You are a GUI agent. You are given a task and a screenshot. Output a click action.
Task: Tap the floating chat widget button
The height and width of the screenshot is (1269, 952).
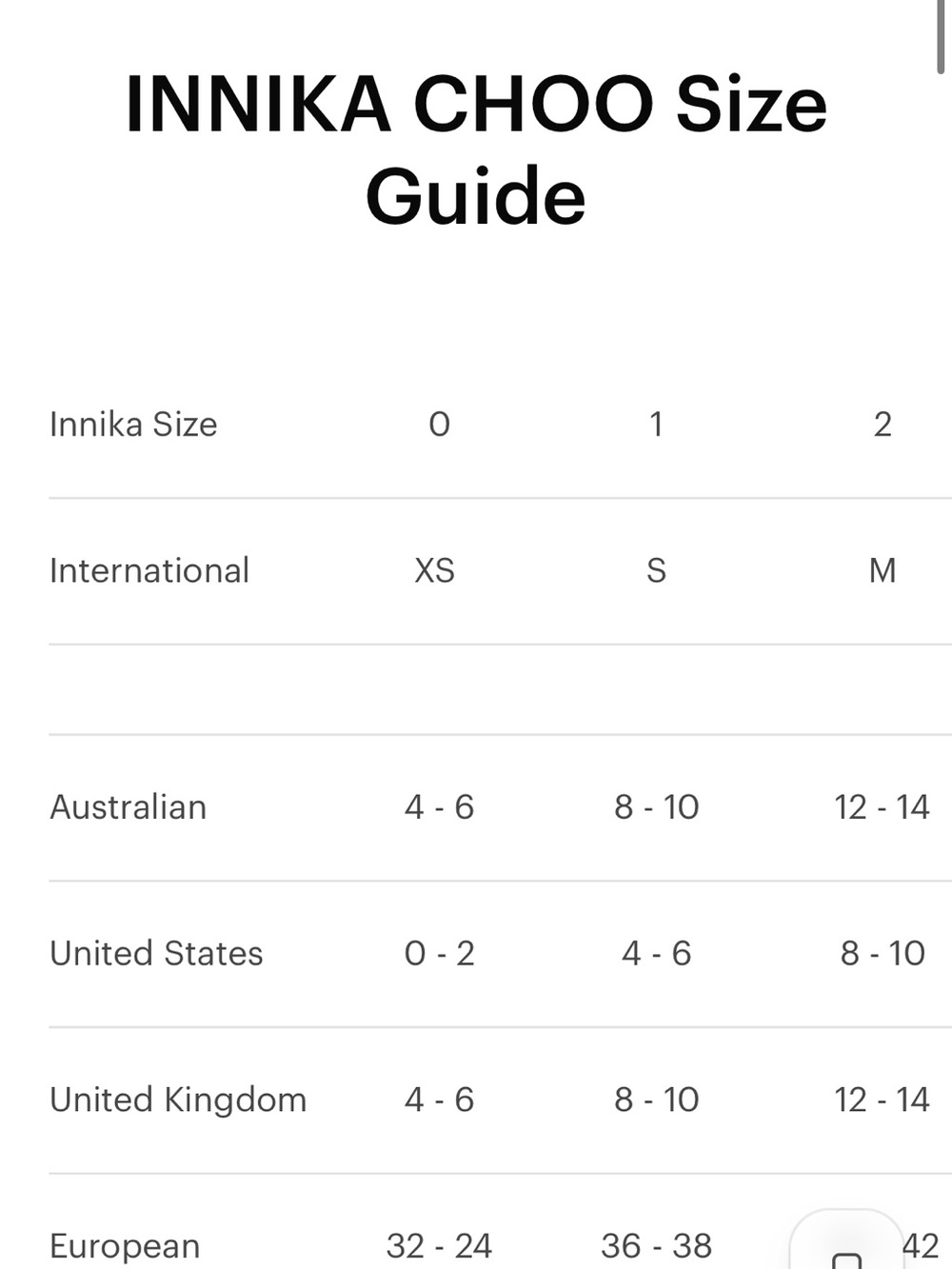[846, 1239]
